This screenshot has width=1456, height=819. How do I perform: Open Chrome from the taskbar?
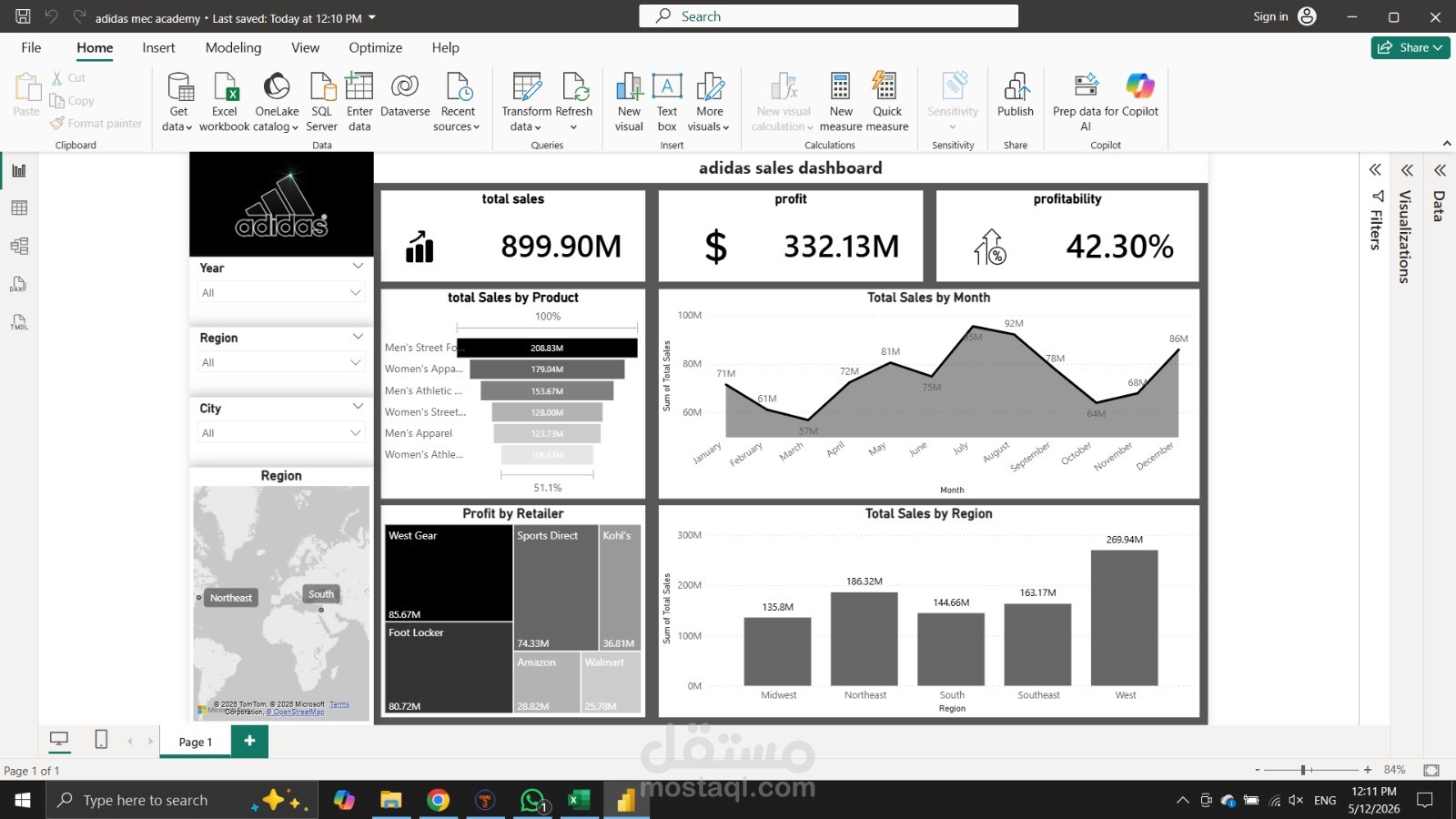tap(438, 800)
